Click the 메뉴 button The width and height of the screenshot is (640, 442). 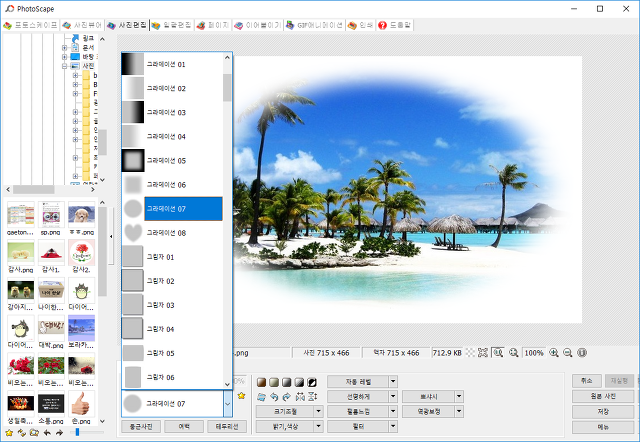(603, 427)
